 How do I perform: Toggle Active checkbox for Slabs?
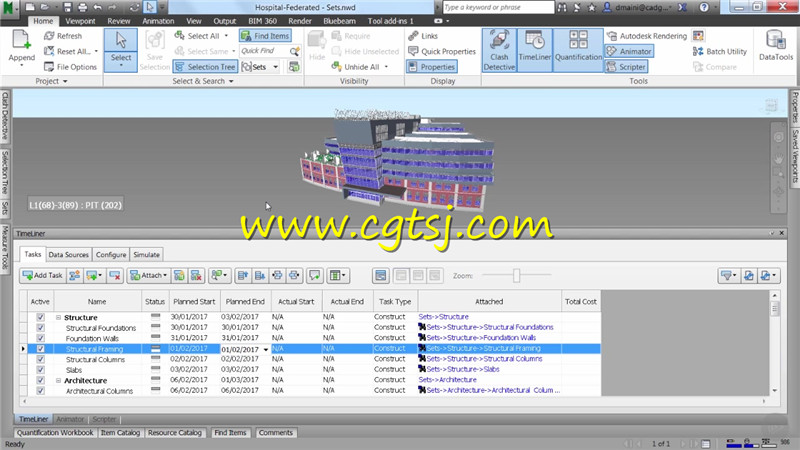click(x=40, y=369)
